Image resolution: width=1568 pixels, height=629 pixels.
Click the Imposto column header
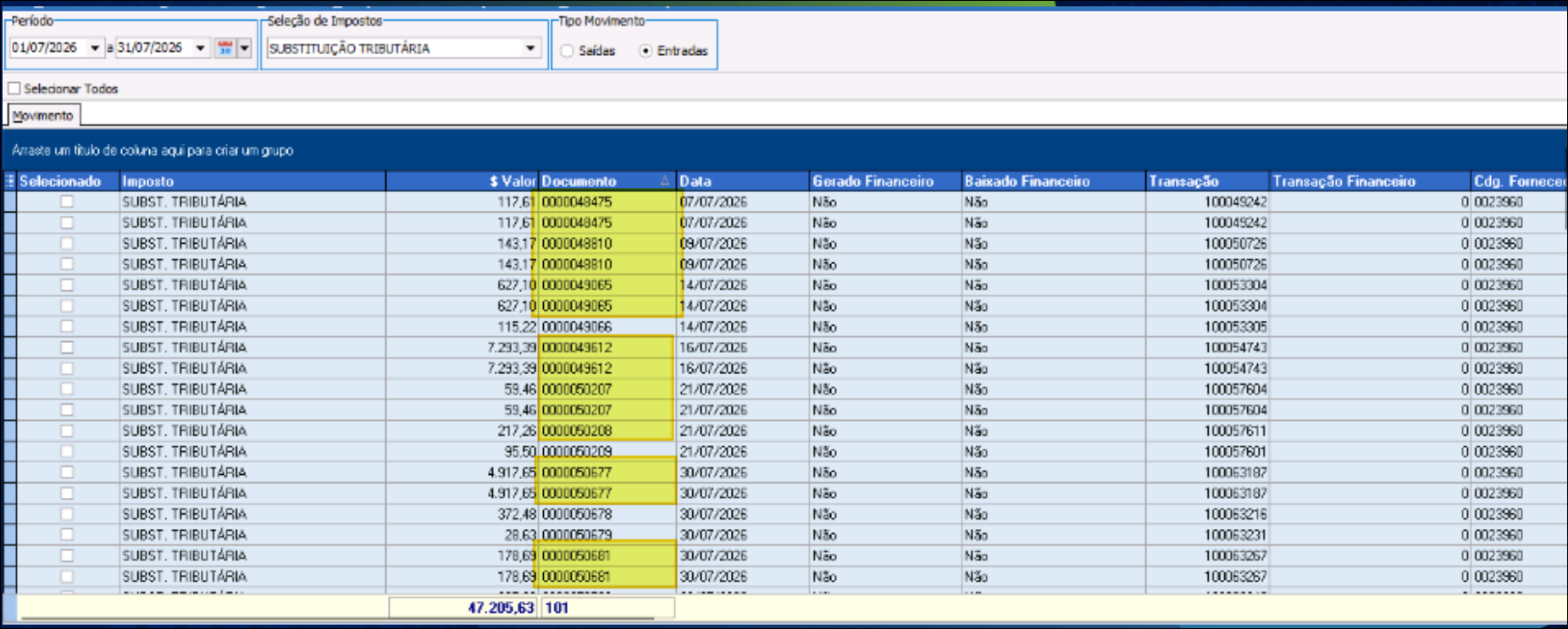coord(252,181)
